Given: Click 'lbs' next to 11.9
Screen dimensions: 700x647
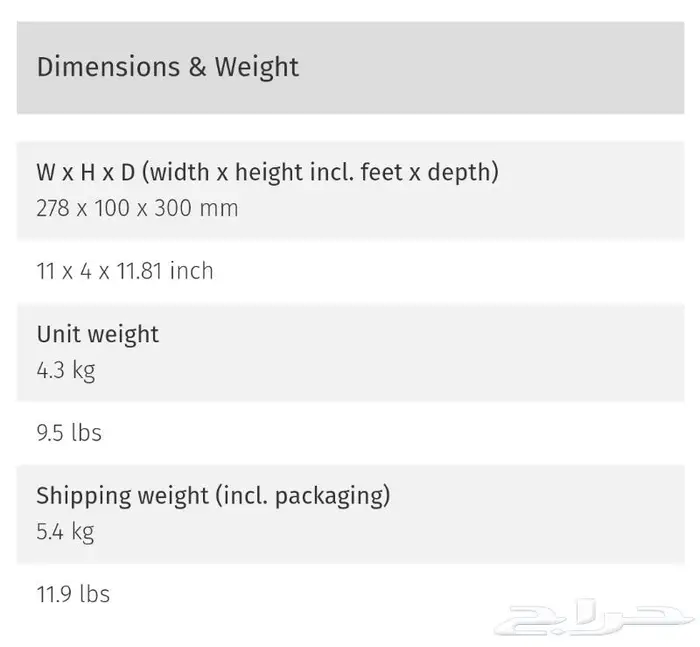Looking at the screenshot, I should pos(95,595).
